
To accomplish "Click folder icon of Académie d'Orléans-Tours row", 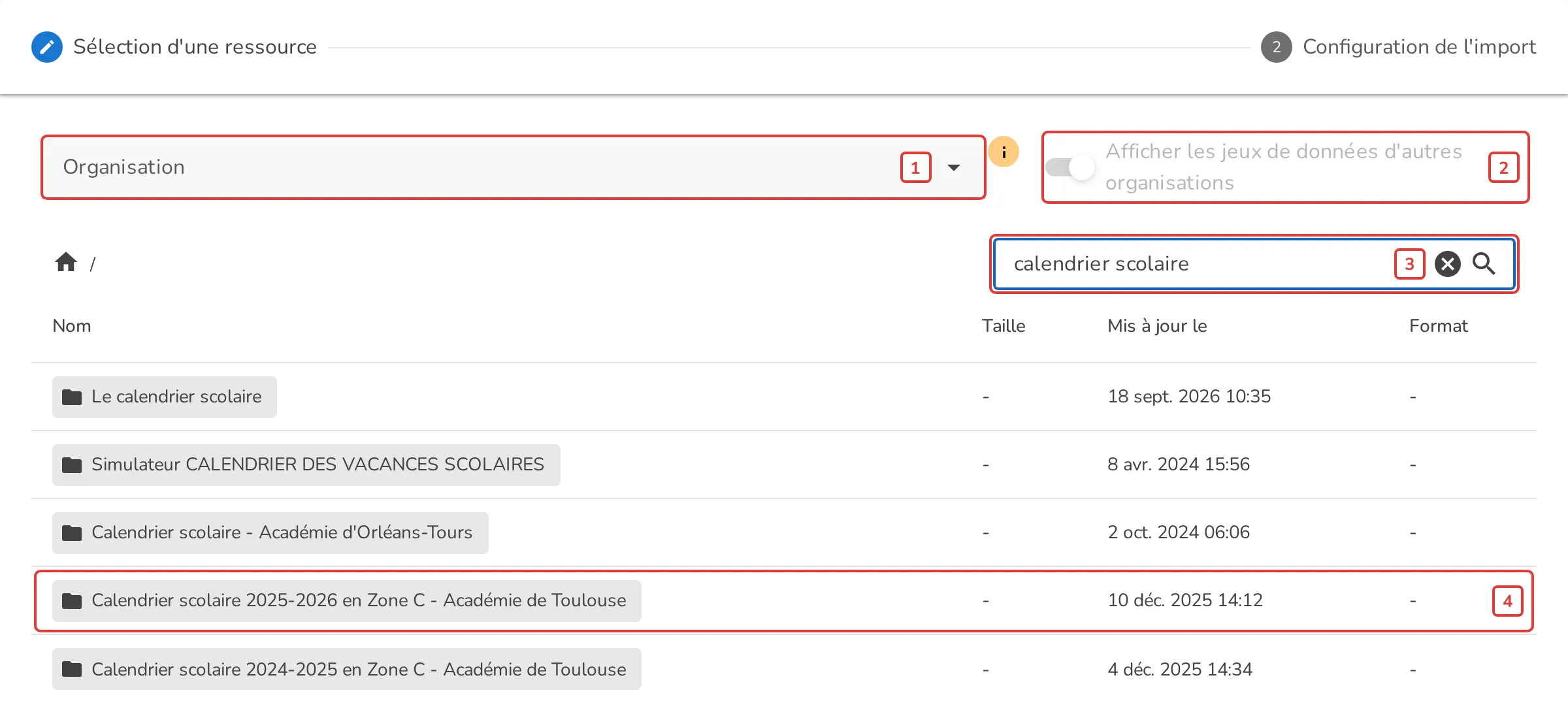I will 72,532.
